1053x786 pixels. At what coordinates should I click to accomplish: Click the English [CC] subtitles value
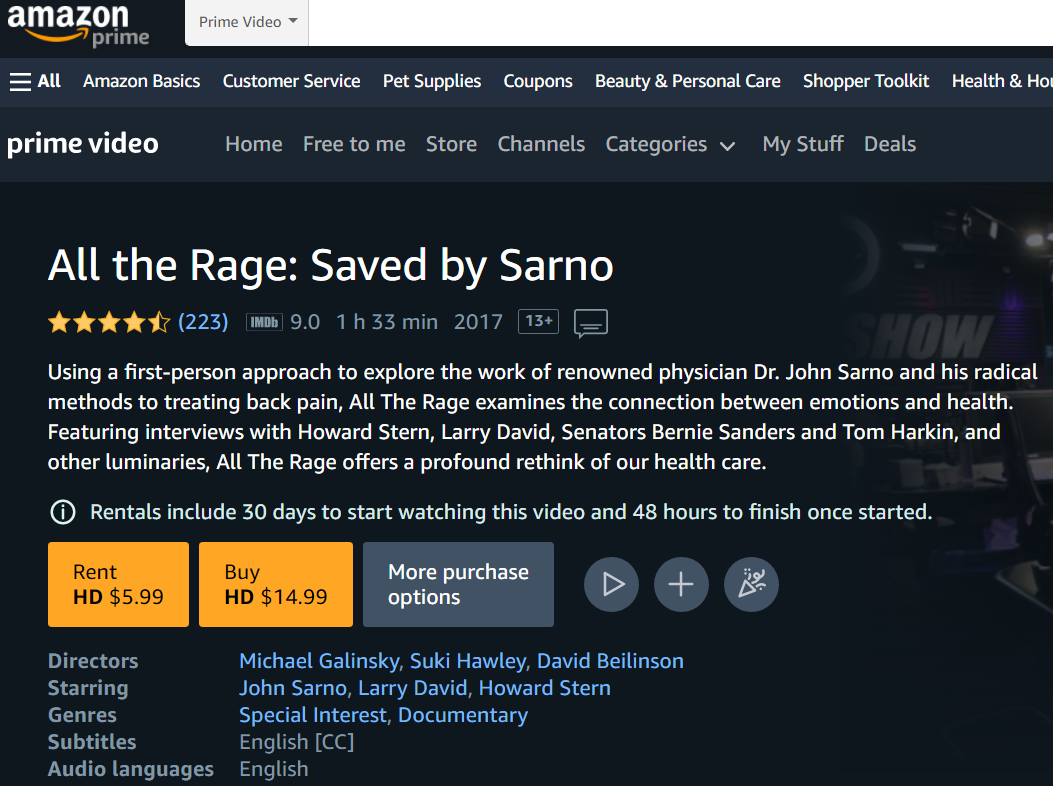click(x=296, y=742)
